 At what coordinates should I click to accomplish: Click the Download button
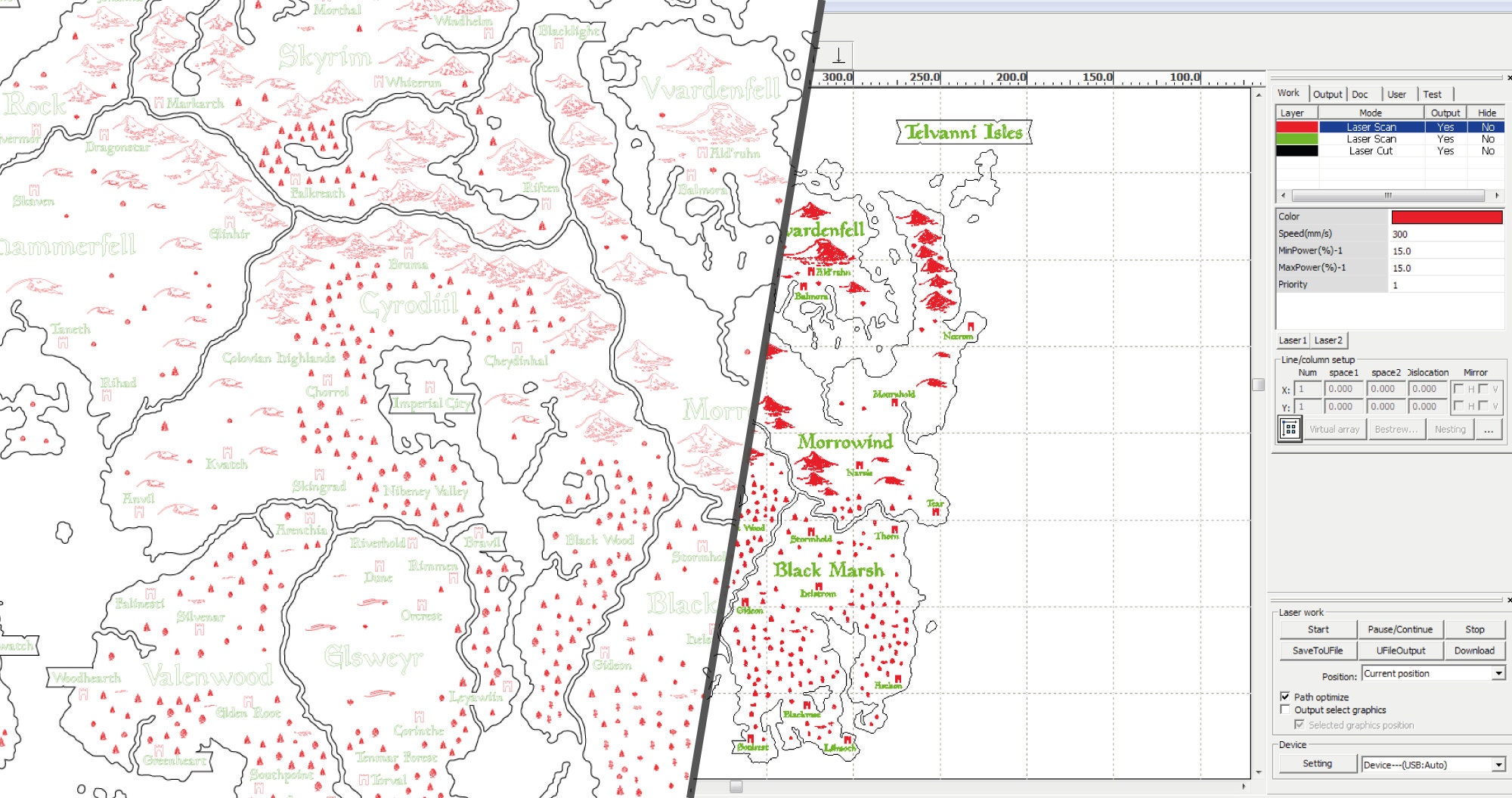1474,651
